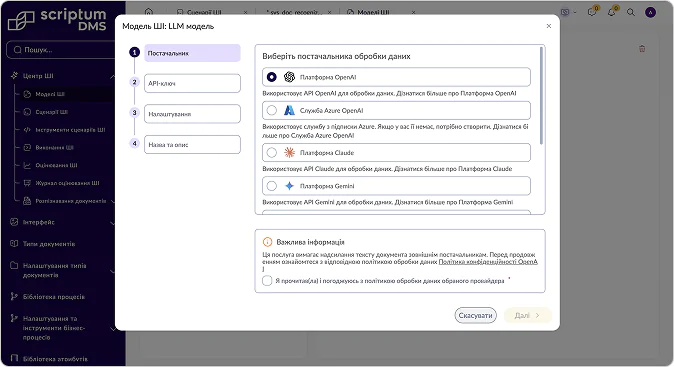Switch to the sys_doc_recogniz tab
The width and height of the screenshot is (674, 367).
click(294, 12)
